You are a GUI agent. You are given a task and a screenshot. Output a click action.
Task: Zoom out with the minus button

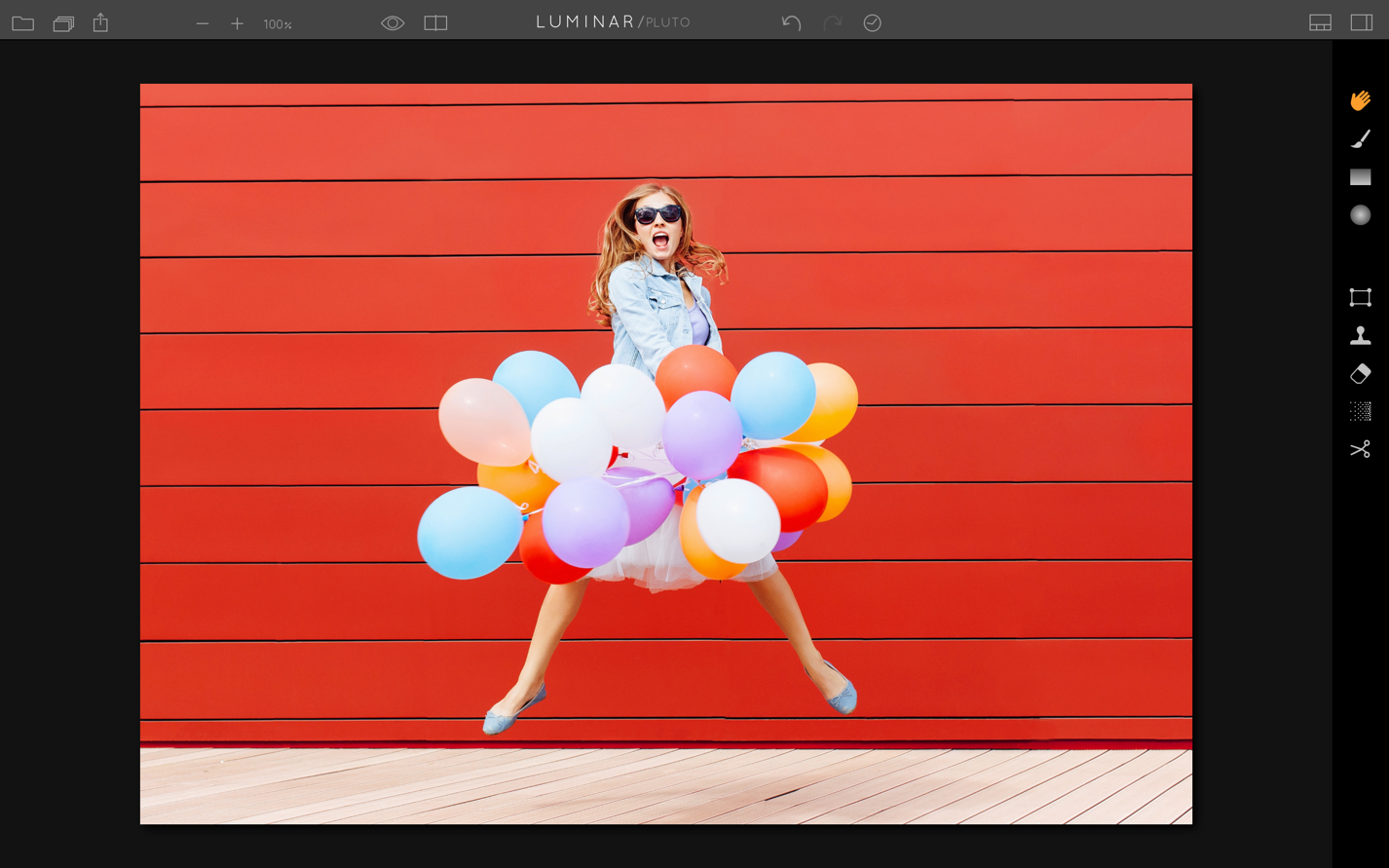(x=203, y=23)
